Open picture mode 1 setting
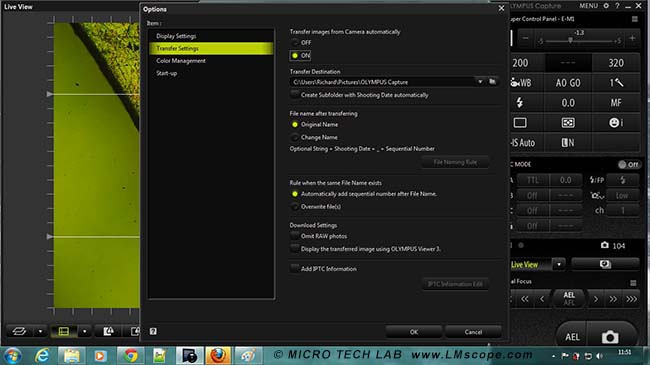This screenshot has width=650, height=365. tap(616, 83)
